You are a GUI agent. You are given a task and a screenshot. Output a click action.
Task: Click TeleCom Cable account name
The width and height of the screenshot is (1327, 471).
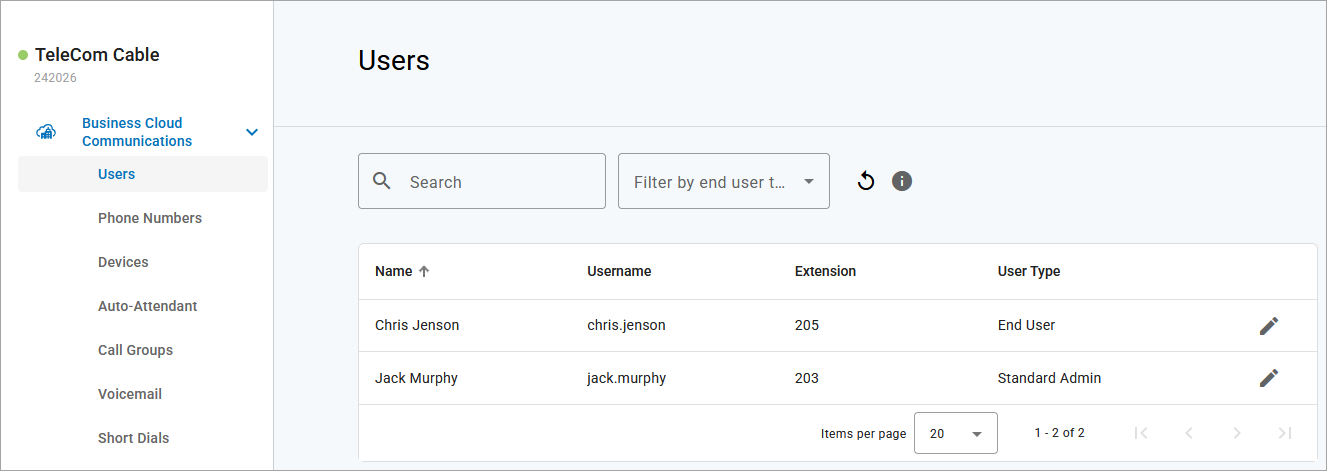pyautogui.click(x=97, y=55)
